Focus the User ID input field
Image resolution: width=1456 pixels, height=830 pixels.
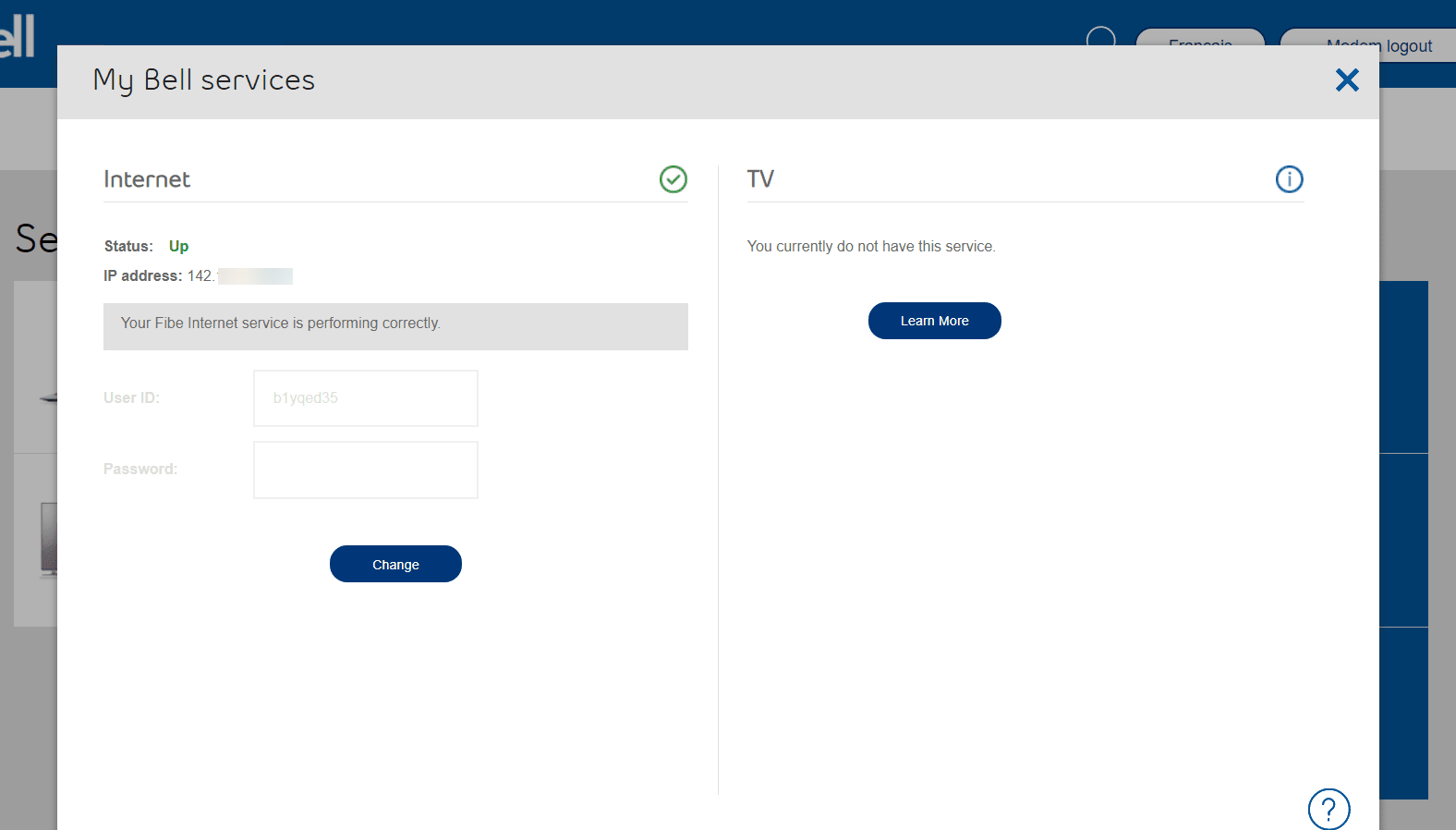(366, 398)
